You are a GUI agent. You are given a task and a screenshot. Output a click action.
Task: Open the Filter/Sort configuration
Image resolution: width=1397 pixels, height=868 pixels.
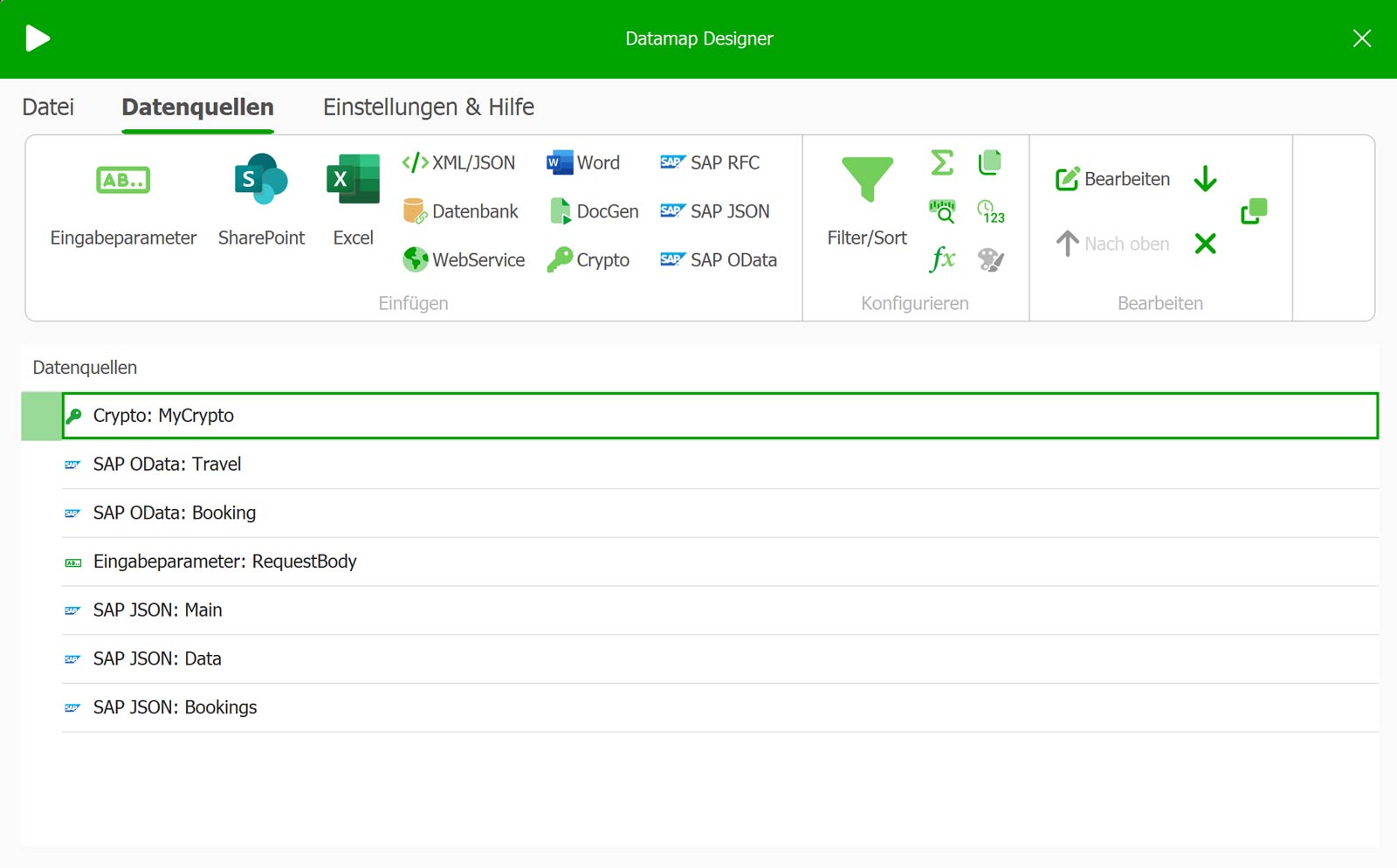pyautogui.click(x=867, y=201)
